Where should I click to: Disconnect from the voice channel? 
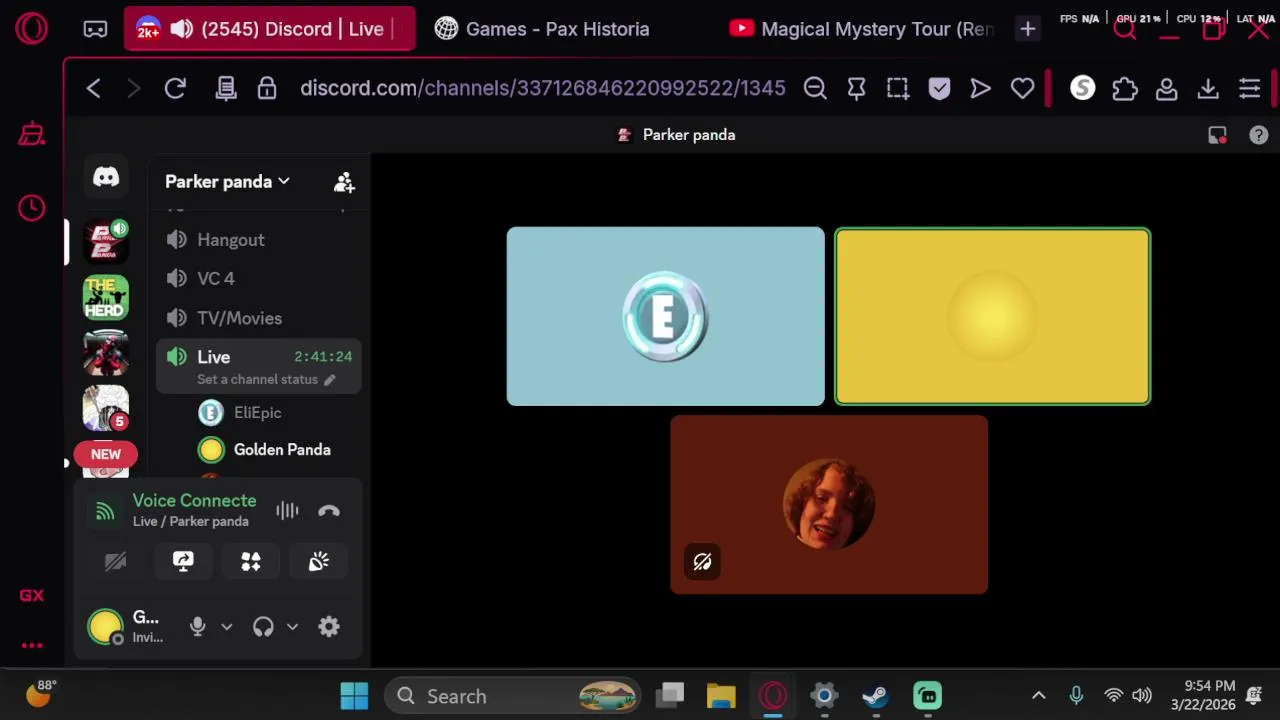[x=329, y=511]
